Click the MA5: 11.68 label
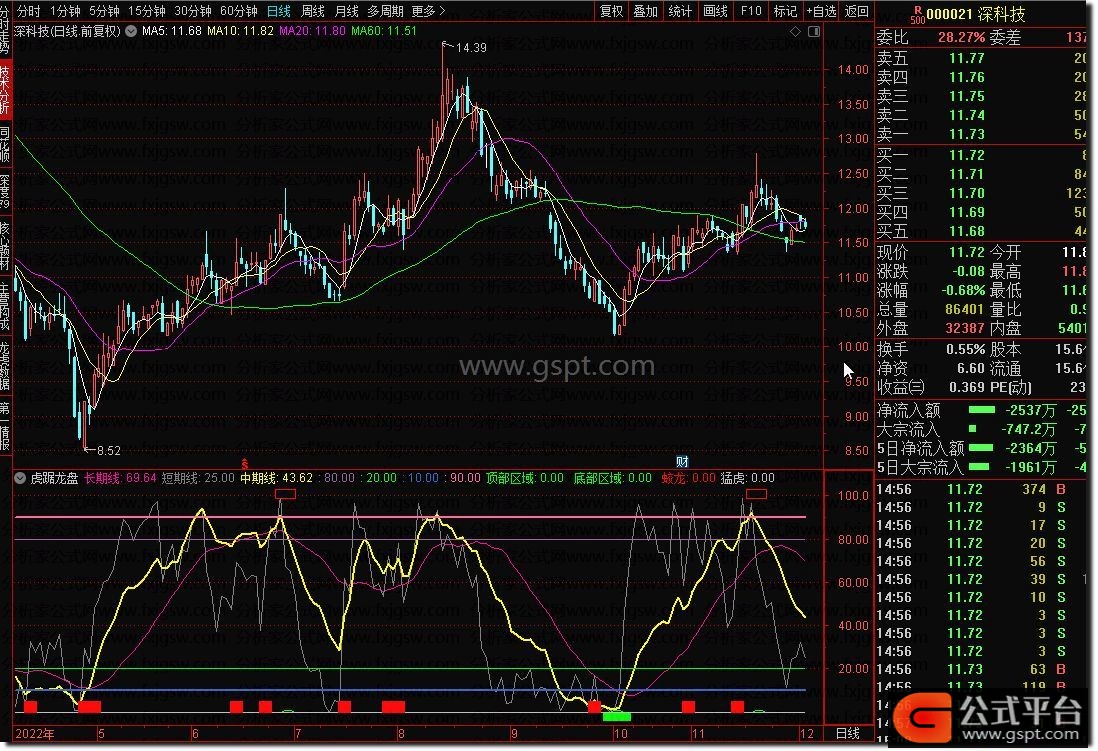This screenshot has height=751, width=1098. click(x=172, y=31)
